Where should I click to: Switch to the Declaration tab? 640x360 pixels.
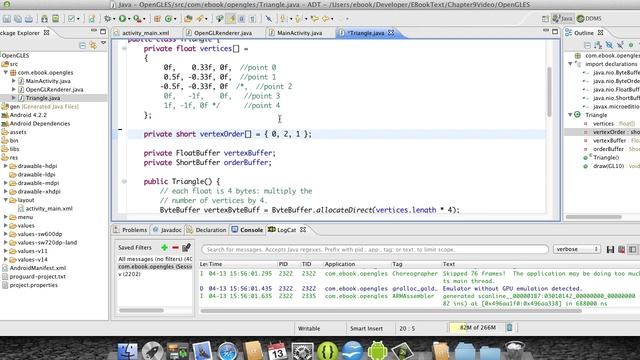[x=207, y=230]
